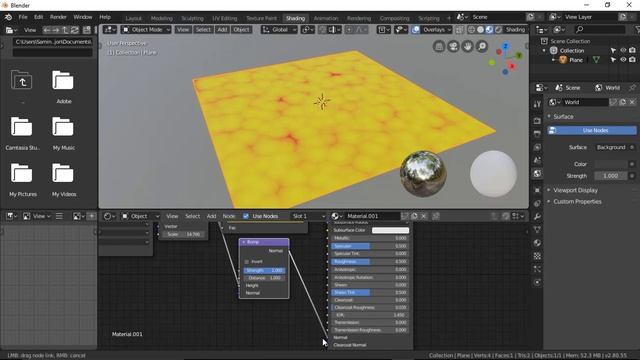Open the Global transform orientation dropdown
The width and height of the screenshot is (640, 360).
279,30
